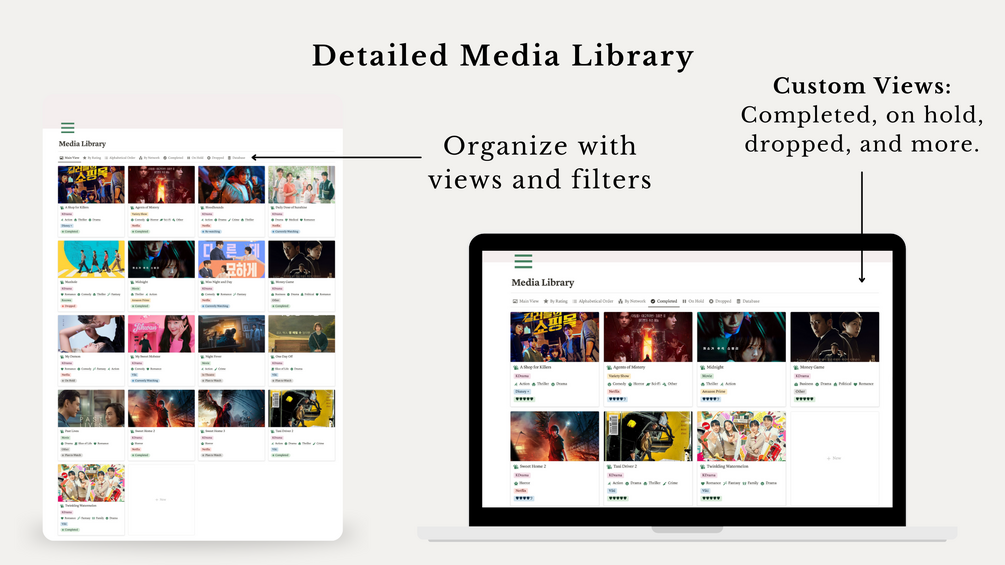
Task: Open the Bloodhounds poster on the tablet page
Action: pyautogui.click(x=231, y=184)
